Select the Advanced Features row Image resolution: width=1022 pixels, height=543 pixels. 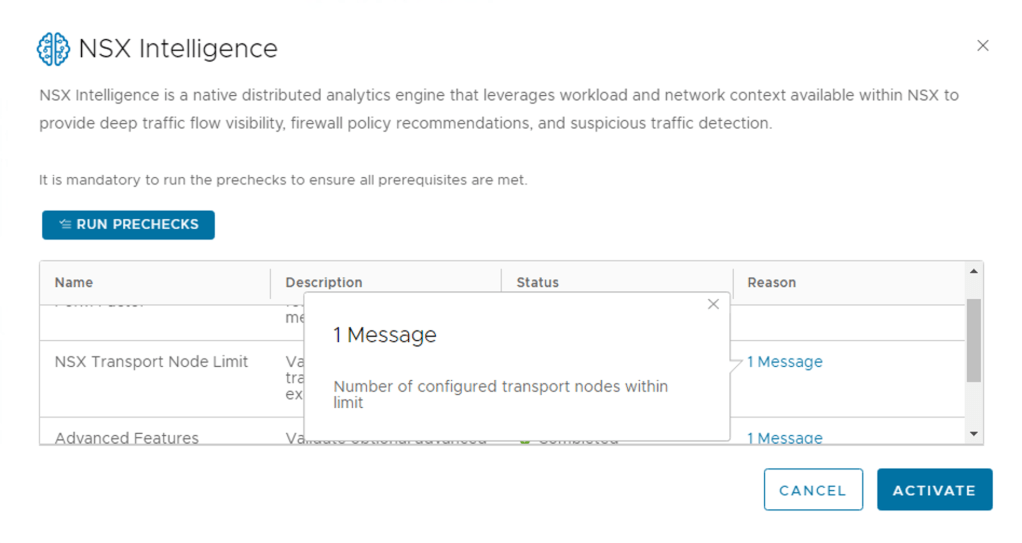tap(127, 437)
